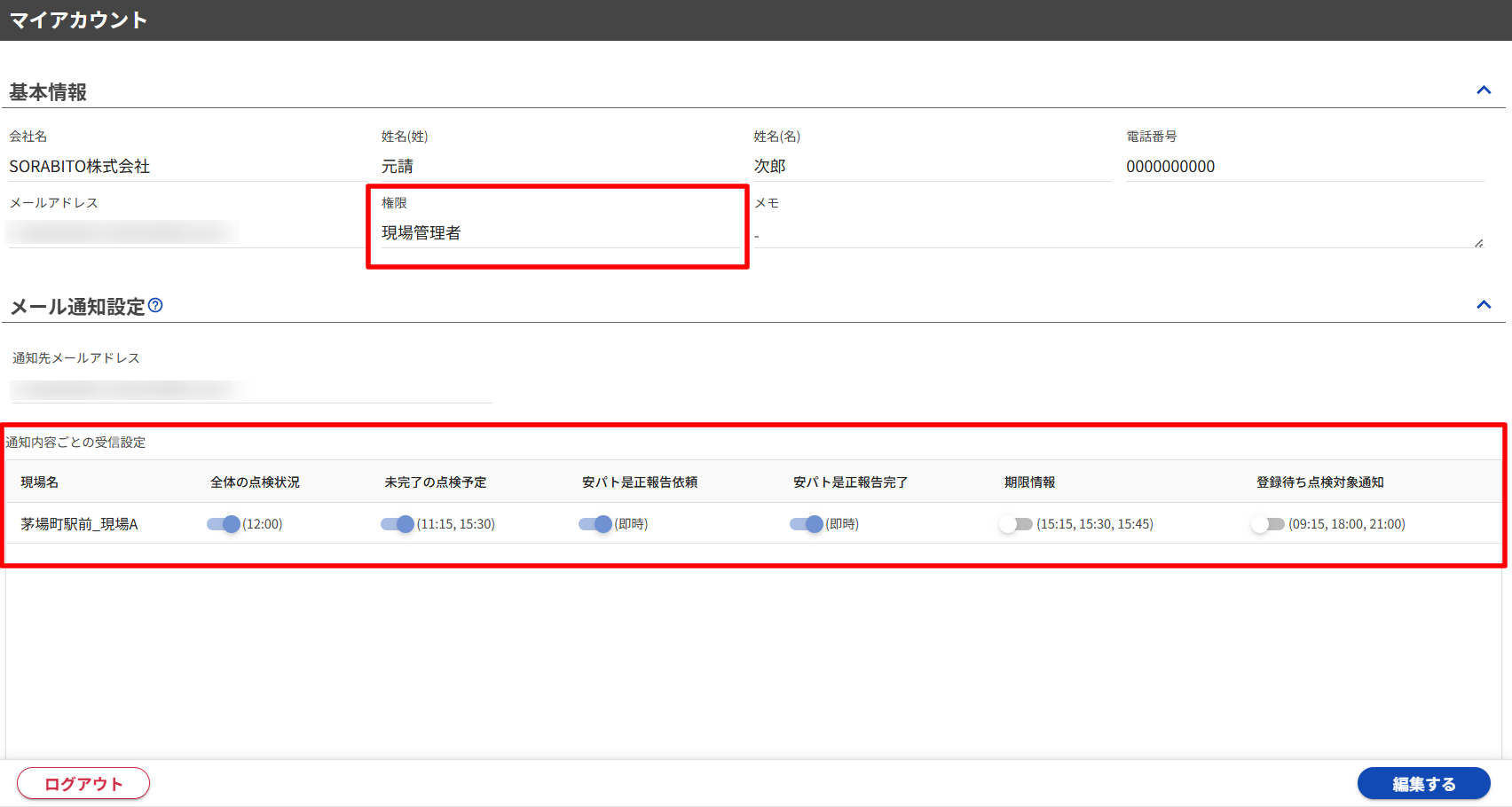Collapse the 基本情報 section
Screen dimensions: 1512x807
click(x=1484, y=90)
